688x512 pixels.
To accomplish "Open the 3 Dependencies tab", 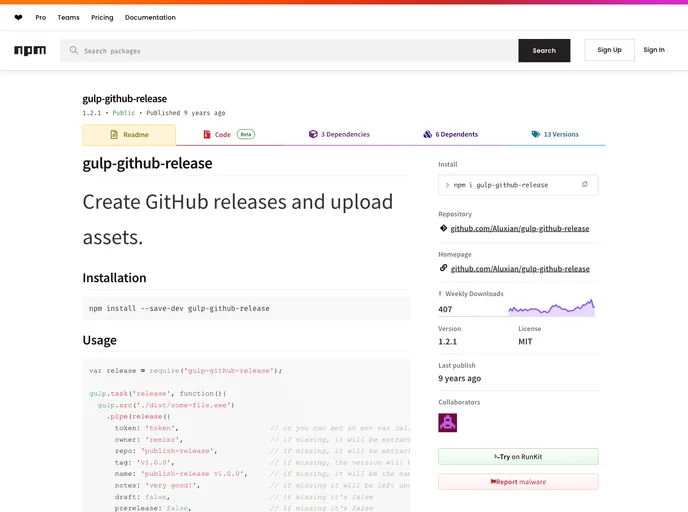I will pos(339,134).
